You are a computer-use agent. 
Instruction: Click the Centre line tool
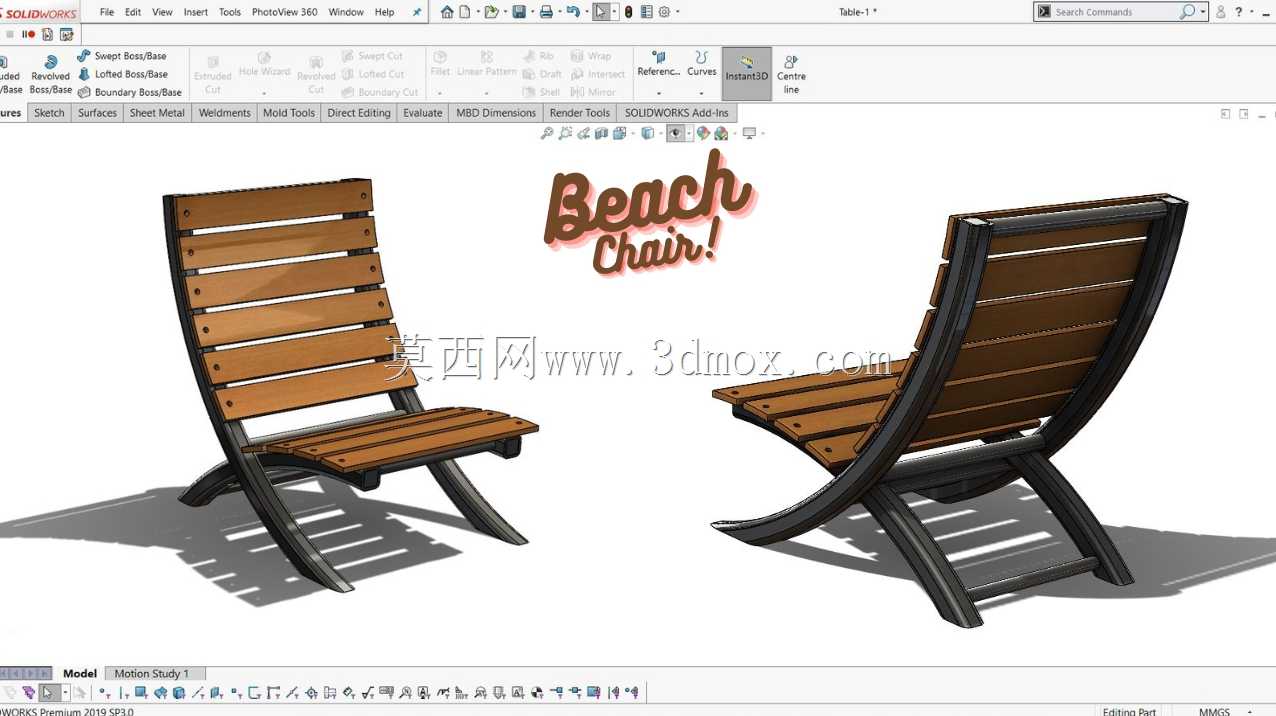791,75
